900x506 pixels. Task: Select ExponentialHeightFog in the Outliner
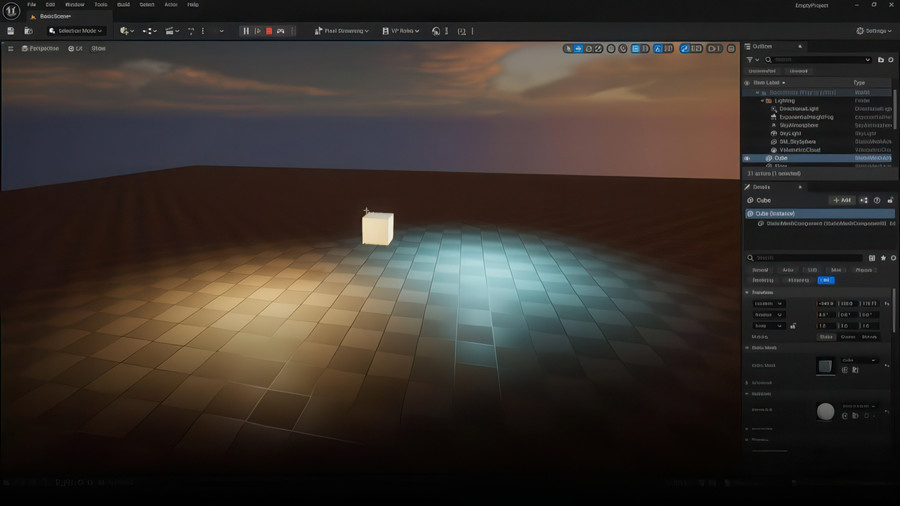(806, 117)
